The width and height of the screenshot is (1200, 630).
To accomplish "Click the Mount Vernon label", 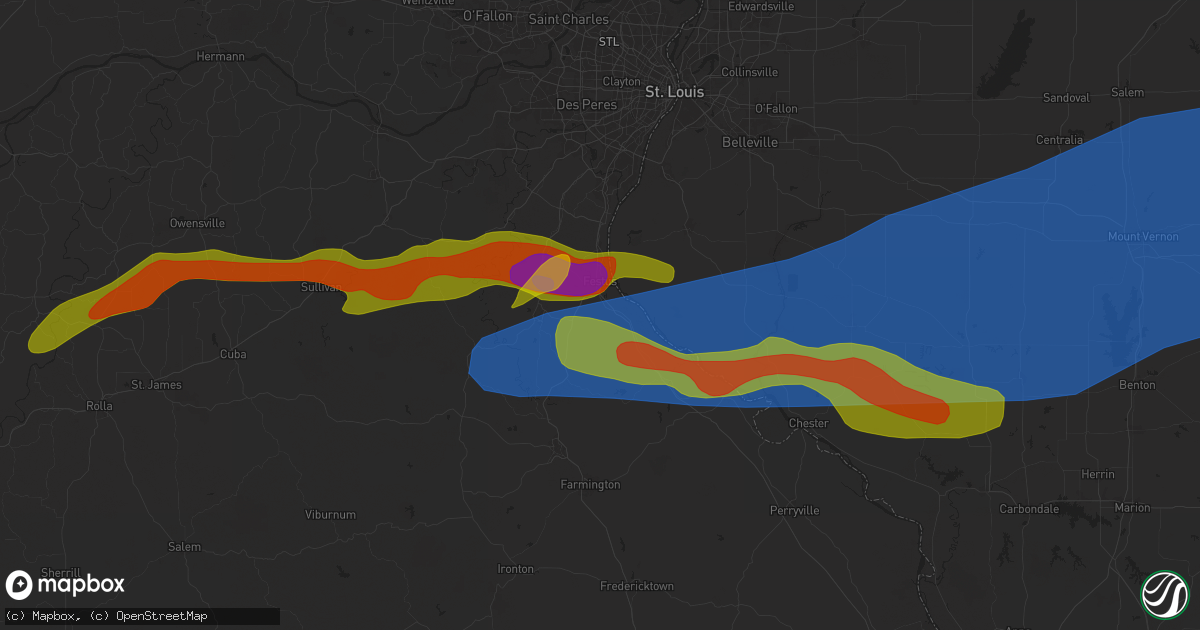I will tap(1144, 237).
